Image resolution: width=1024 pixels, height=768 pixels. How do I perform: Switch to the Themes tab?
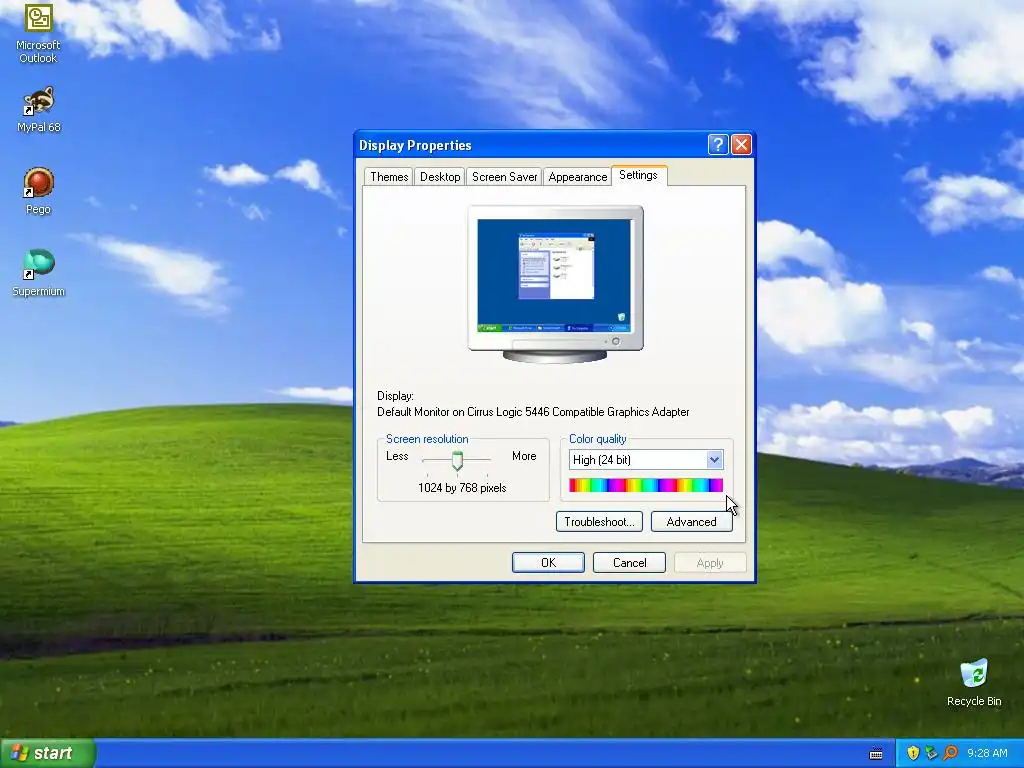pos(389,177)
